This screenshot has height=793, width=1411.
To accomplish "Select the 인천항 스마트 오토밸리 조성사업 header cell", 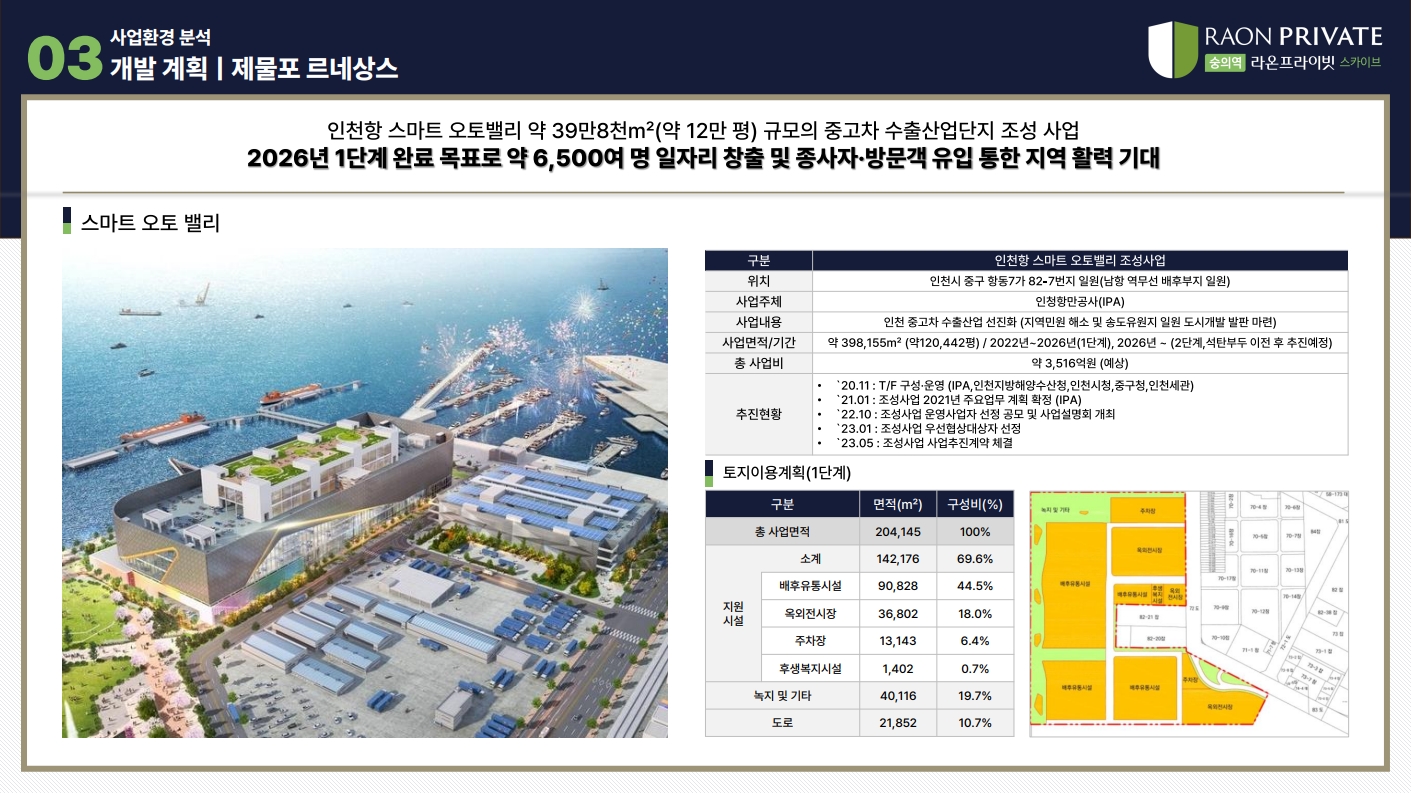I will tap(1079, 260).
